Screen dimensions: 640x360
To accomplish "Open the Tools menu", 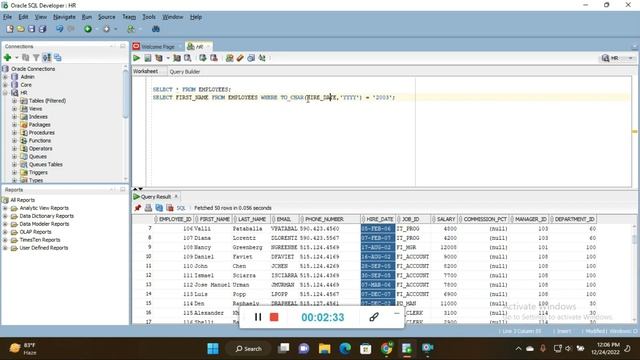I will [149, 17].
